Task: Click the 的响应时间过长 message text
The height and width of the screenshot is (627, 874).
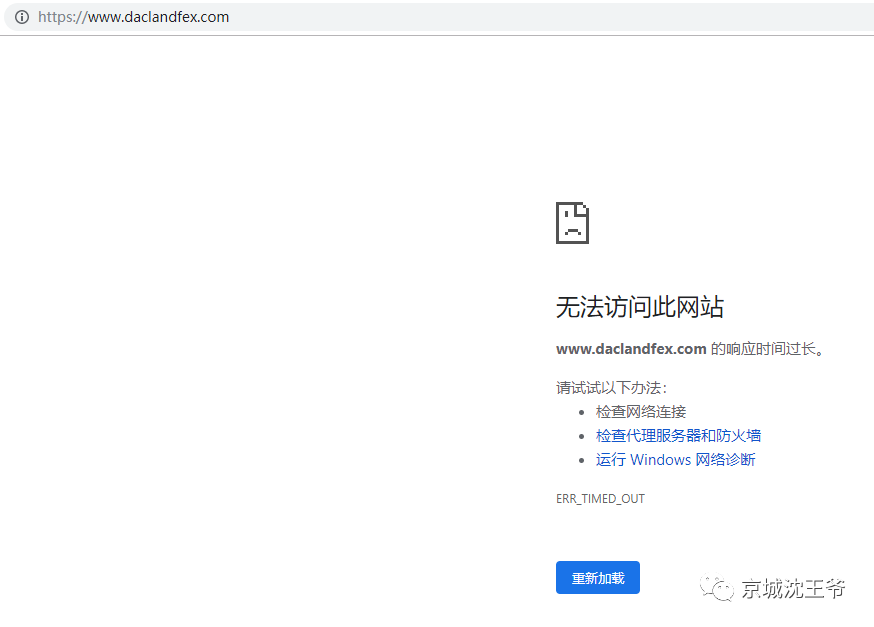Action: [768, 350]
